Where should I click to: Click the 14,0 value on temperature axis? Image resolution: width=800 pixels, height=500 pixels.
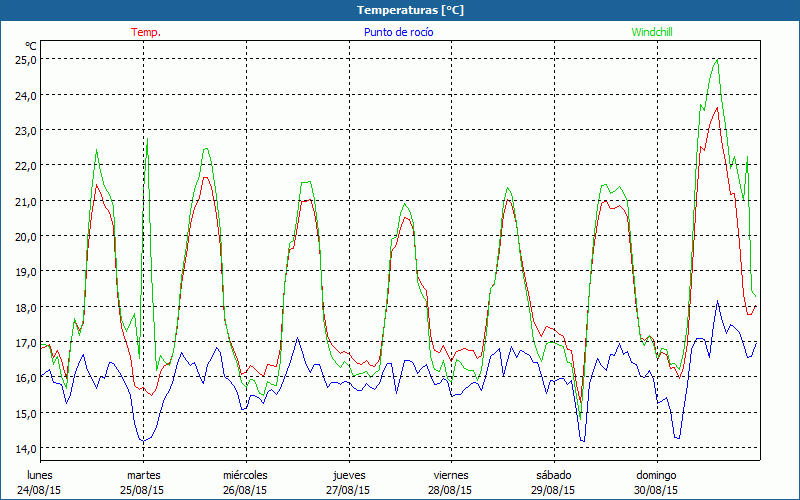tap(25, 447)
